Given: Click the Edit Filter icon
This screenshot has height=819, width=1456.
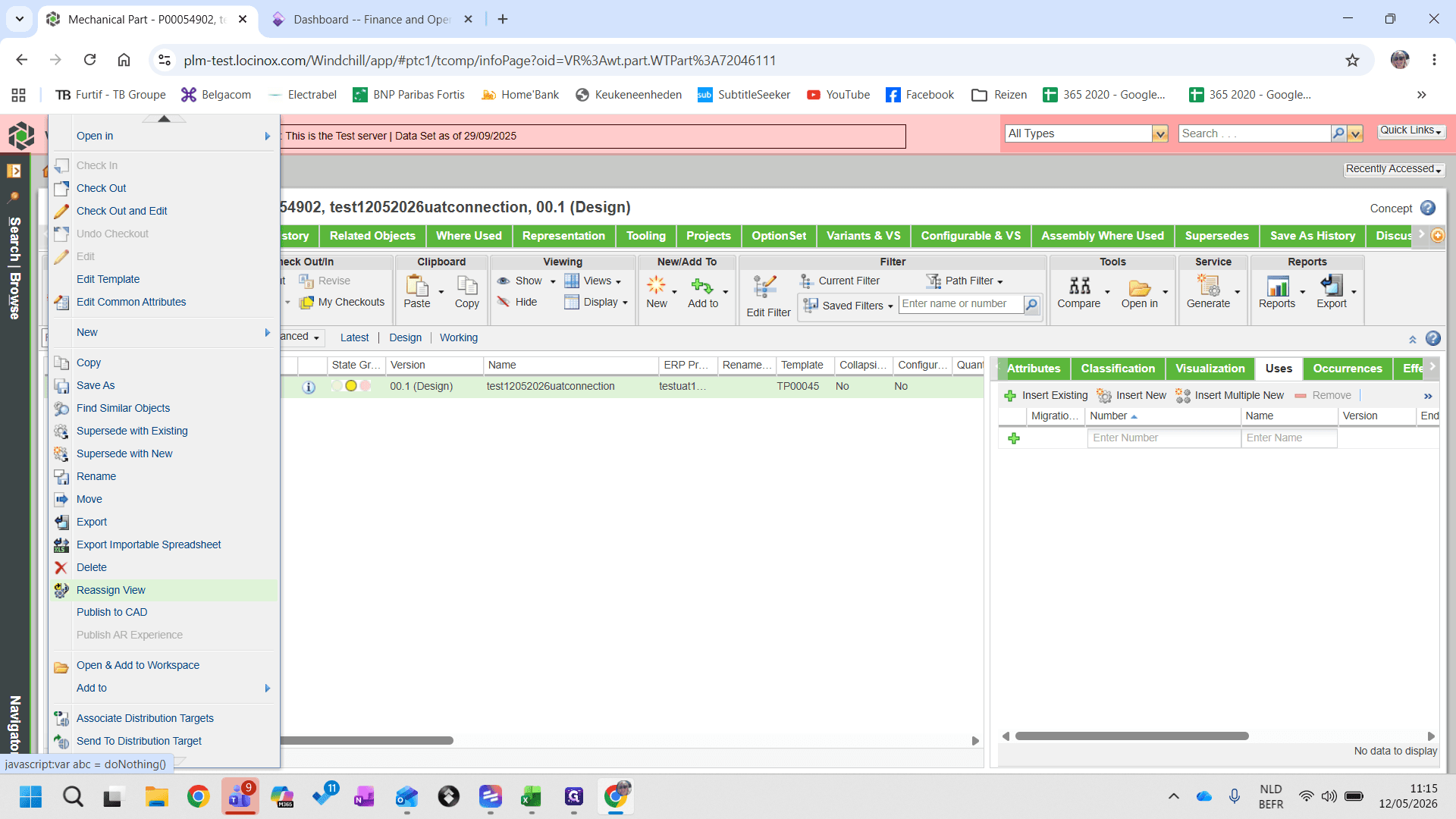Looking at the screenshot, I should (x=765, y=287).
